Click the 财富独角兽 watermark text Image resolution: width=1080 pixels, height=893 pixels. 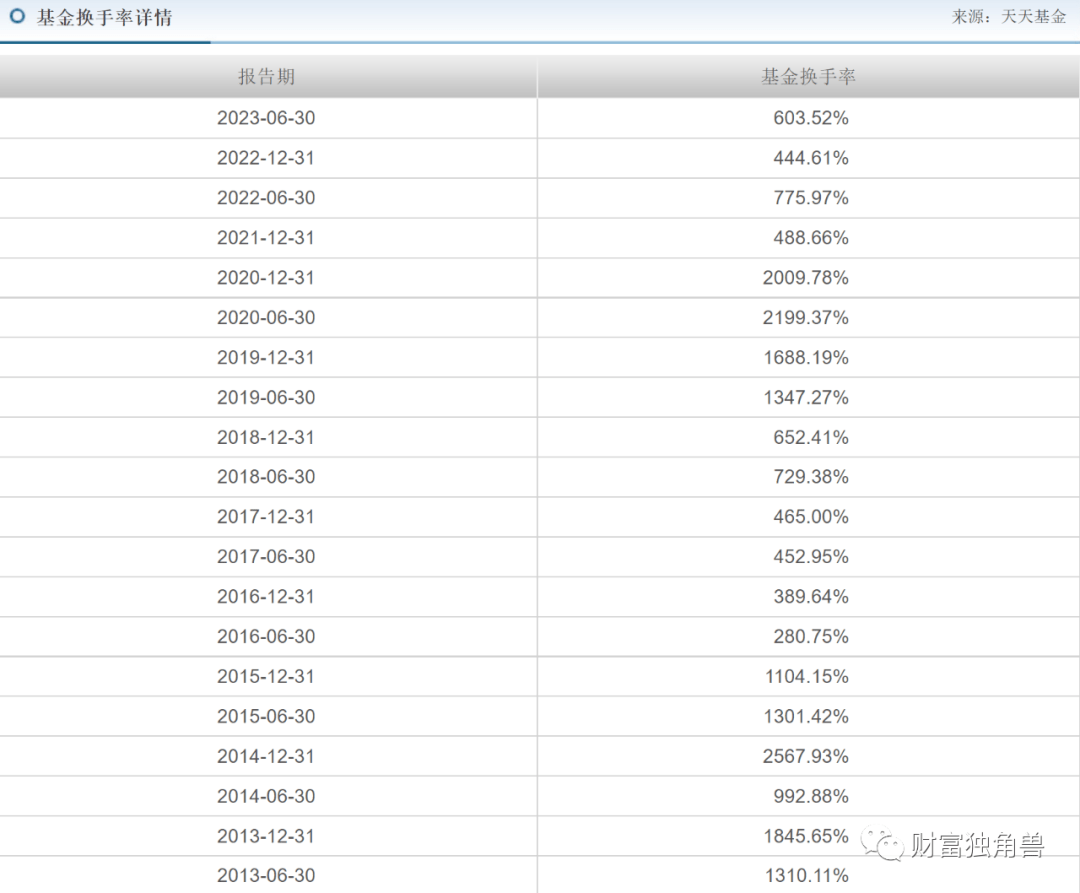point(977,846)
